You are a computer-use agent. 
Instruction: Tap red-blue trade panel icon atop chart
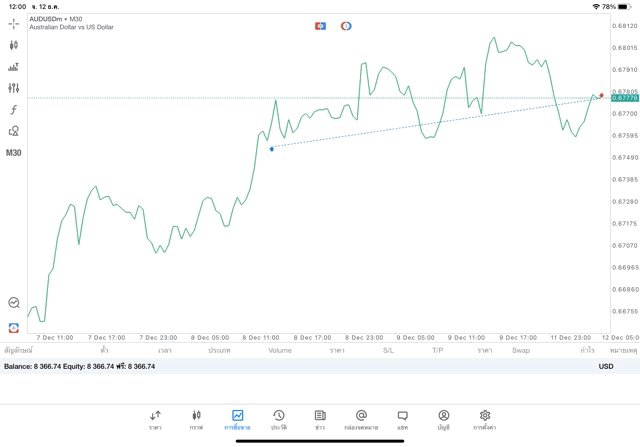320,26
